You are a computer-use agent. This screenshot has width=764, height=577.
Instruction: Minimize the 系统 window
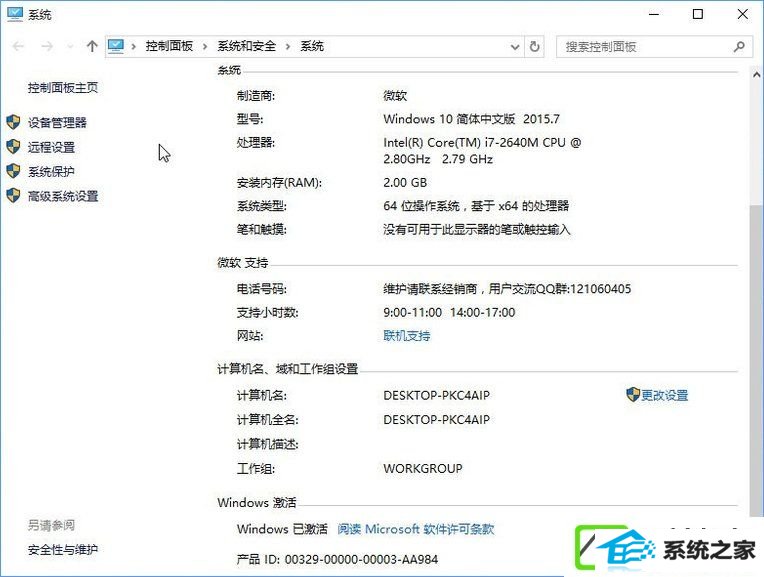click(654, 14)
